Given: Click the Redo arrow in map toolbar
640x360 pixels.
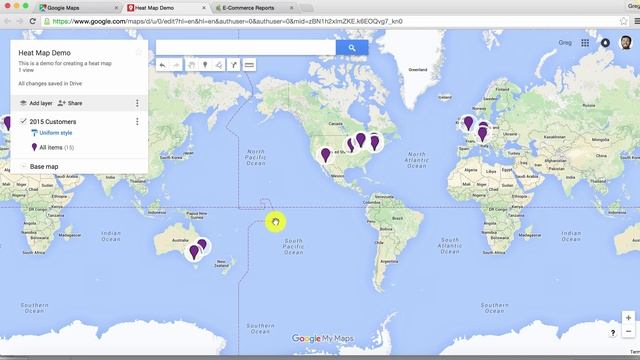Looking at the screenshot, I should (176, 65).
